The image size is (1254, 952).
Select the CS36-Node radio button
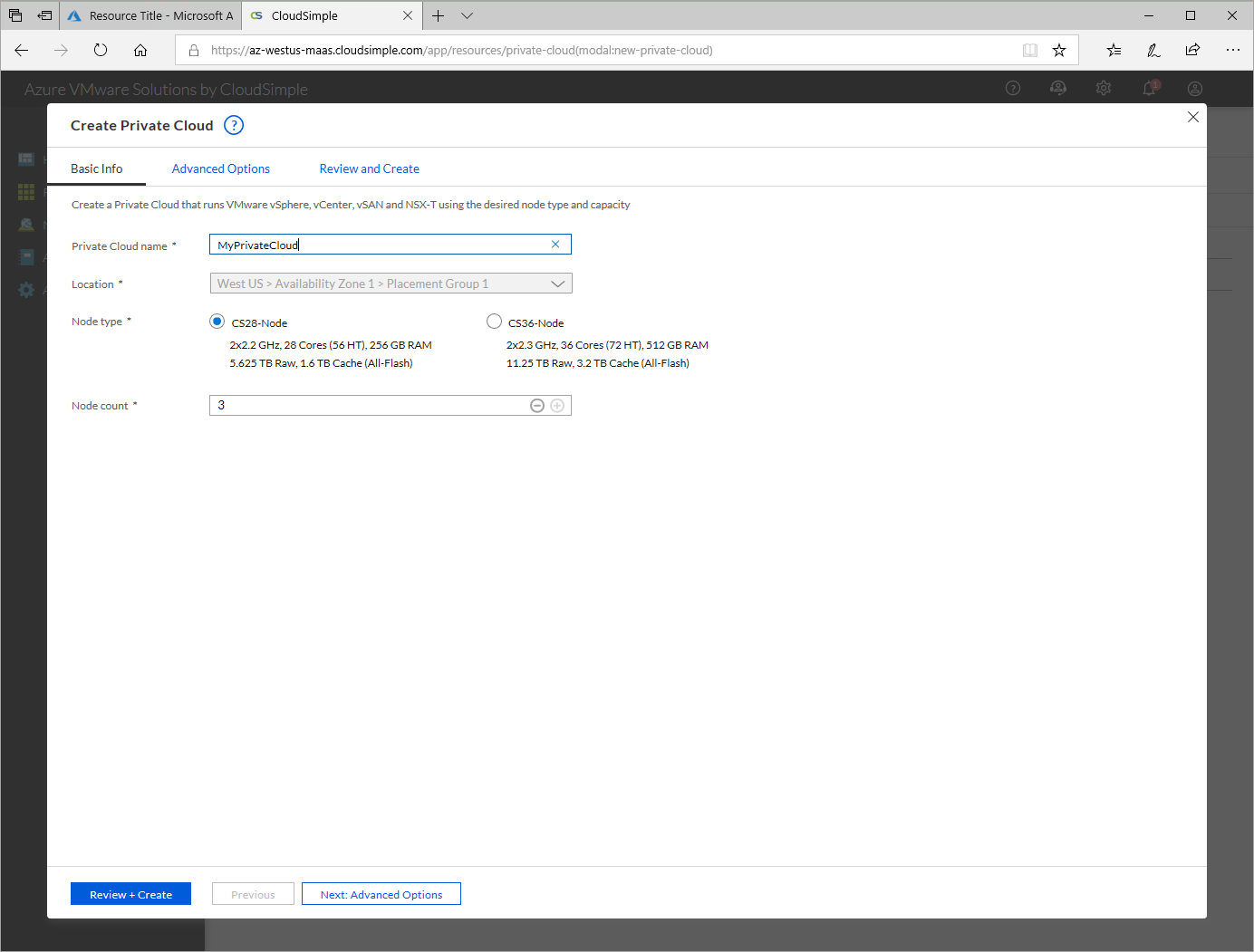[494, 321]
